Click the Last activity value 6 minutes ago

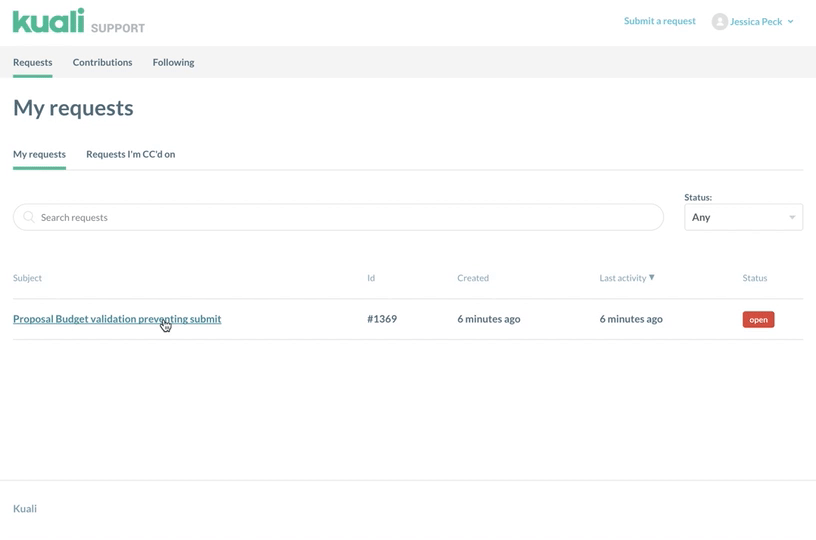(631, 319)
